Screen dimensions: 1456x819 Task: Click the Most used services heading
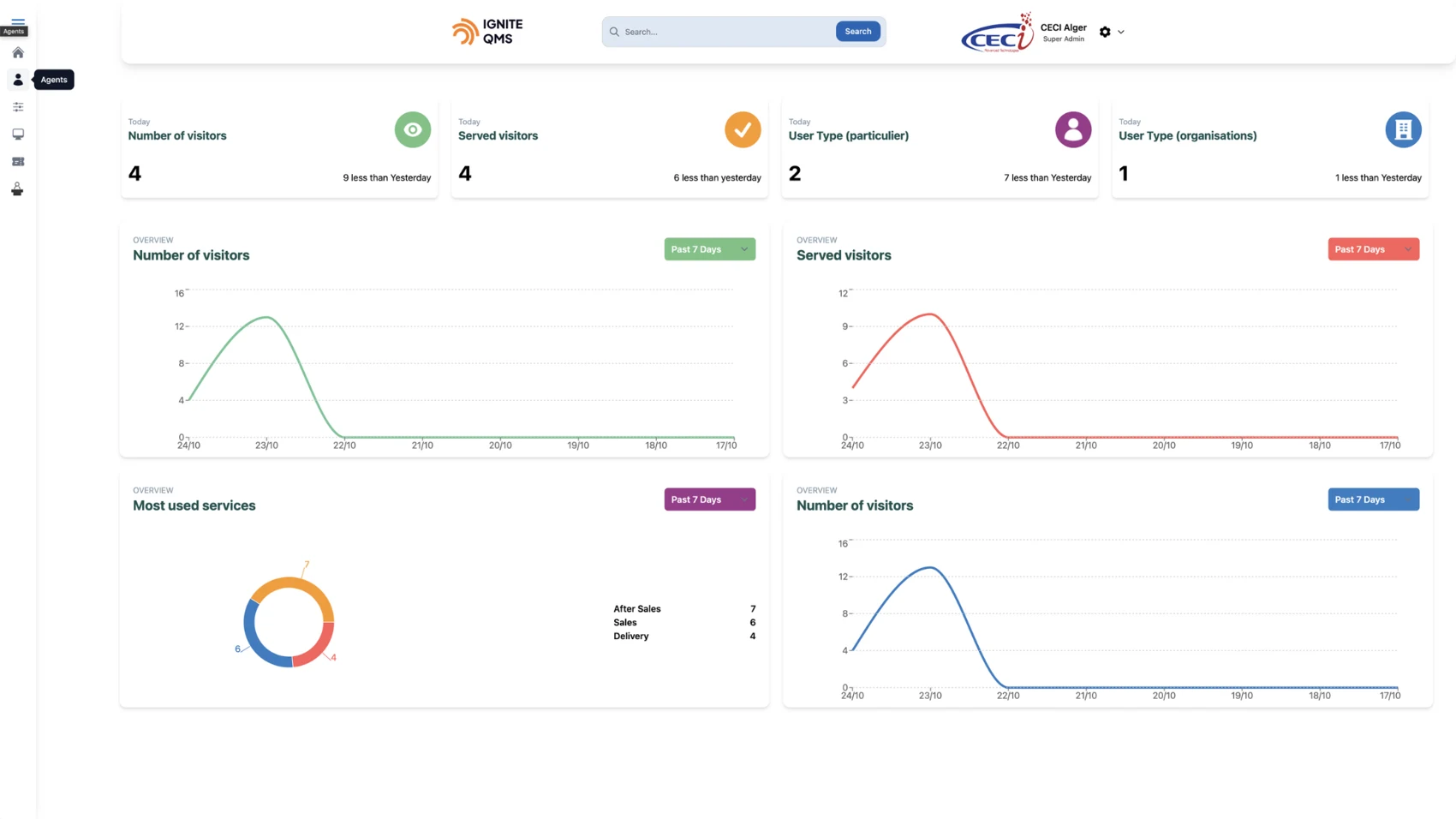pos(194,505)
